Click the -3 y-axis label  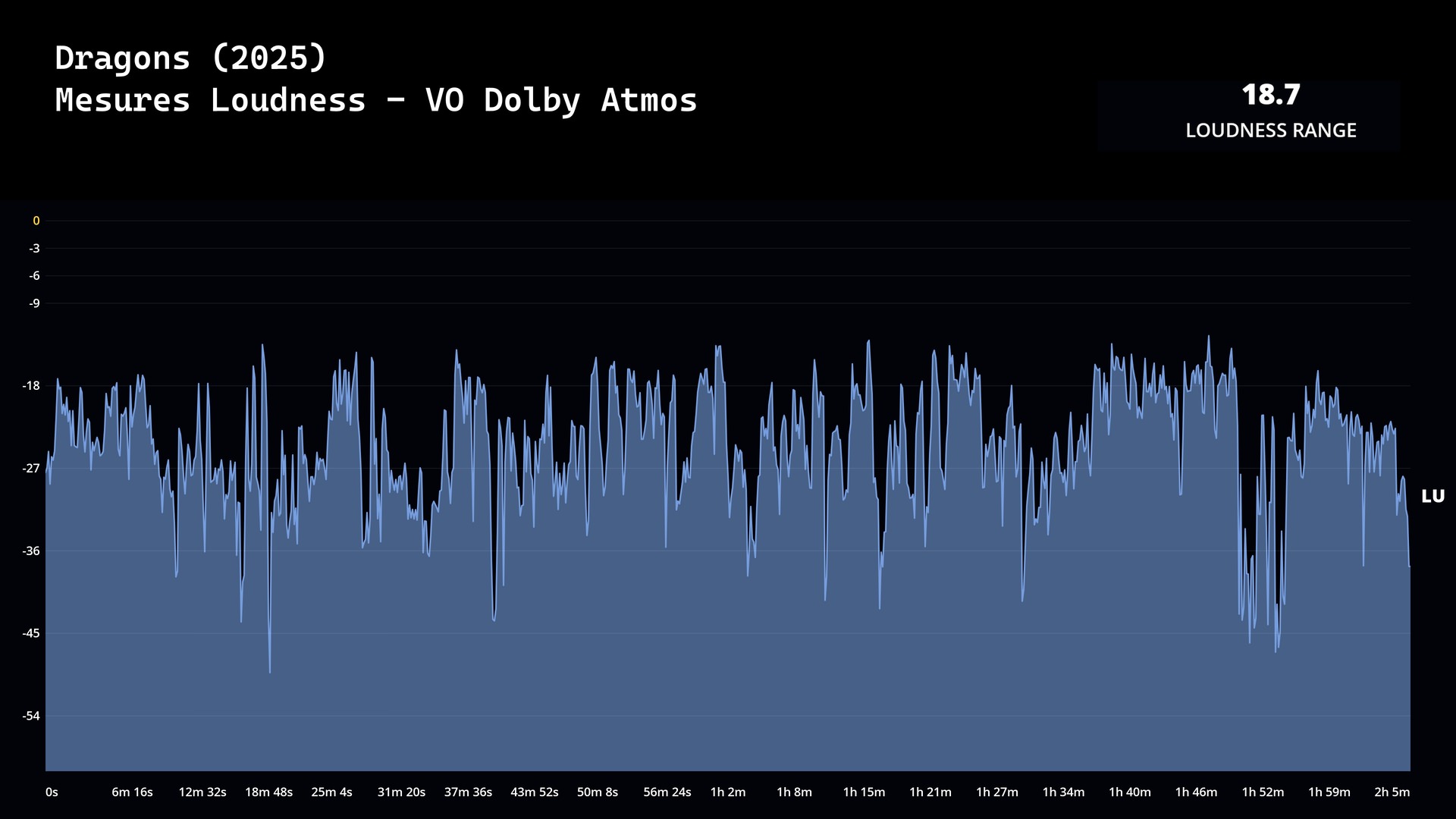(x=34, y=249)
